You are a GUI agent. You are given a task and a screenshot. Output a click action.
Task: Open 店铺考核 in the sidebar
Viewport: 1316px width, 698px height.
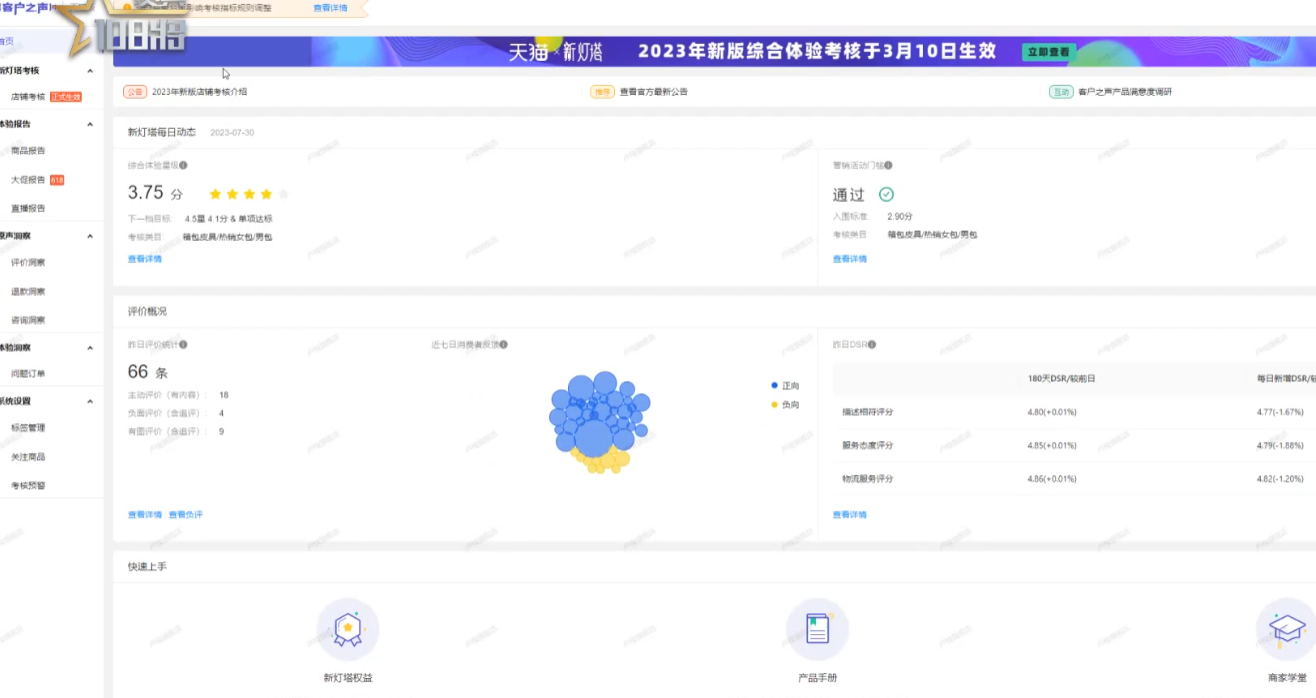point(28,97)
